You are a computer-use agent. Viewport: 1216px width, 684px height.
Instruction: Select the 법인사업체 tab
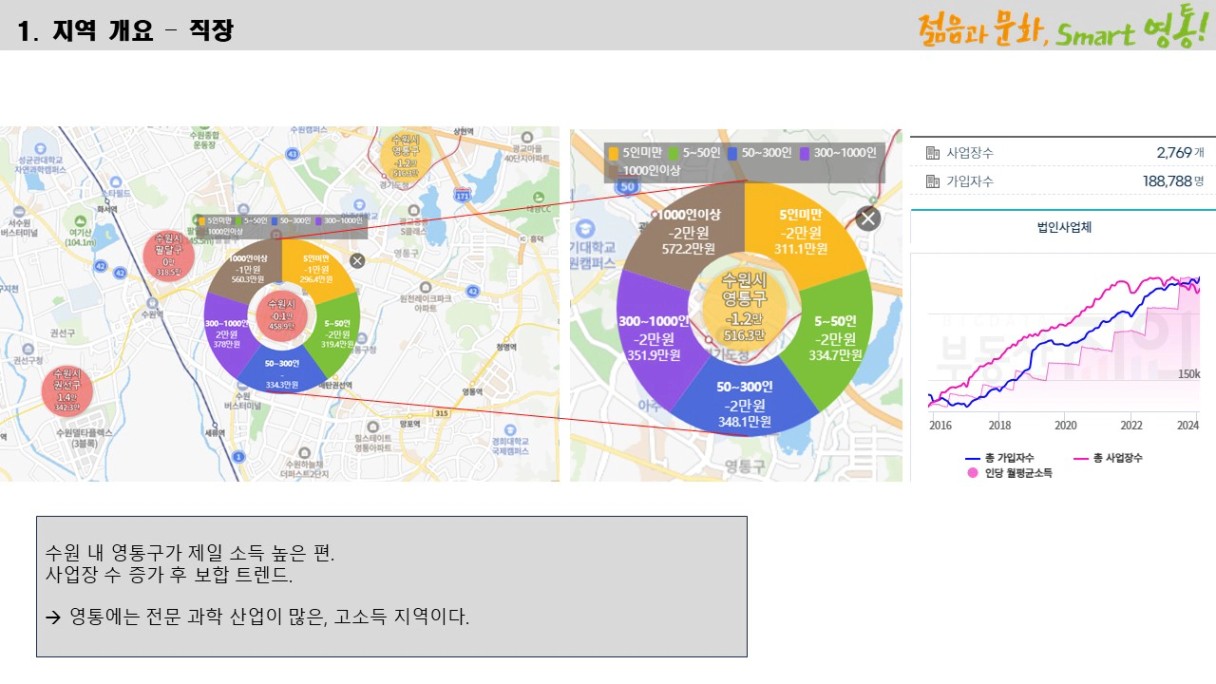click(x=1064, y=227)
